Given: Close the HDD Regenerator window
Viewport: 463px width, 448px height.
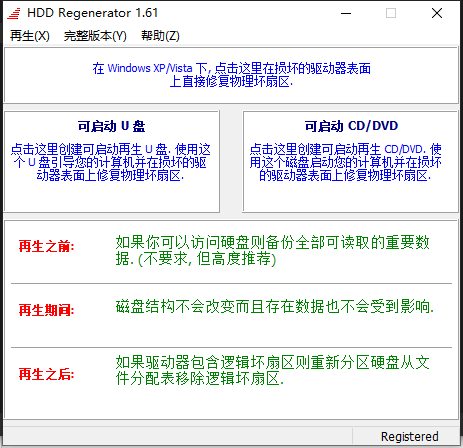Looking at the screenshot, I should pyautogui.click(x=437, y=13).
